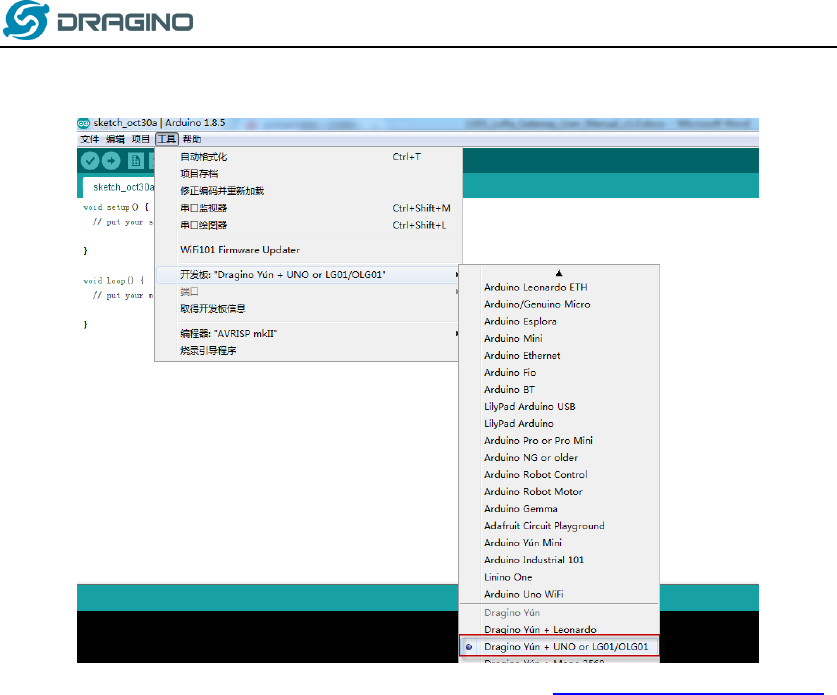Select Linino One board
This screenshot has height=695, width=837.
(x=559, y=578)
